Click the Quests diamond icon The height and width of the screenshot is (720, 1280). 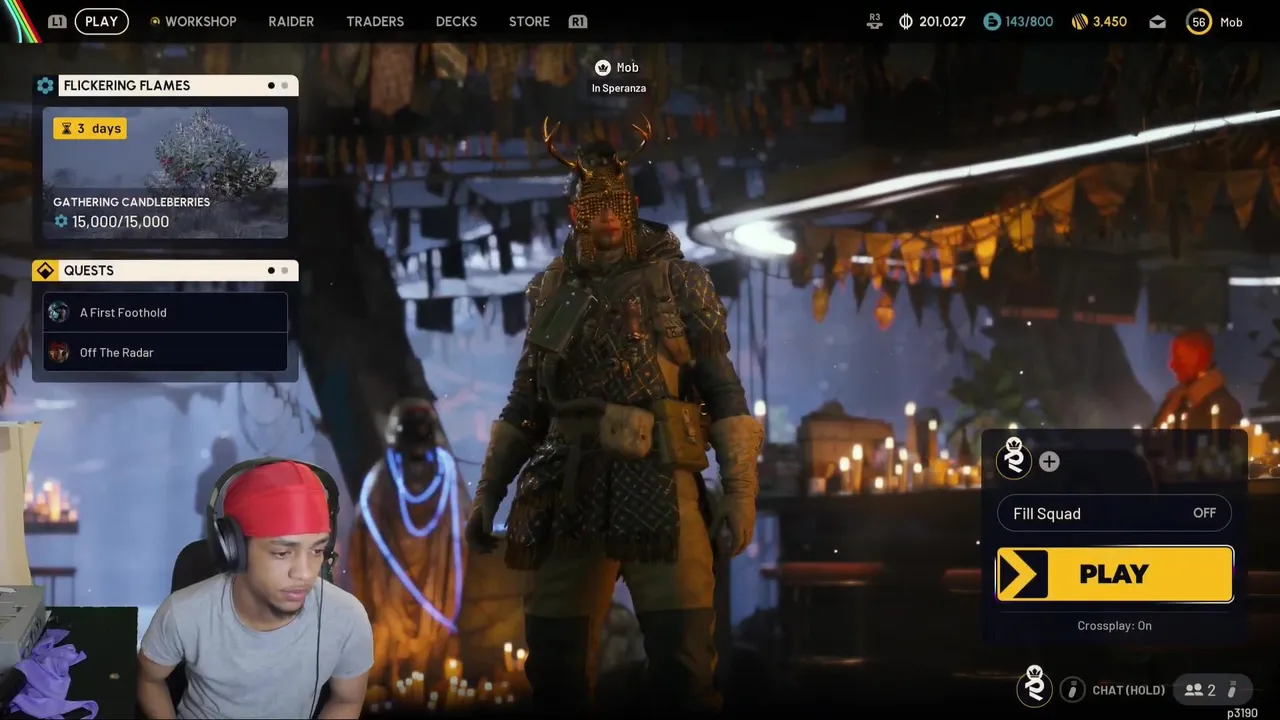point(45,270)
